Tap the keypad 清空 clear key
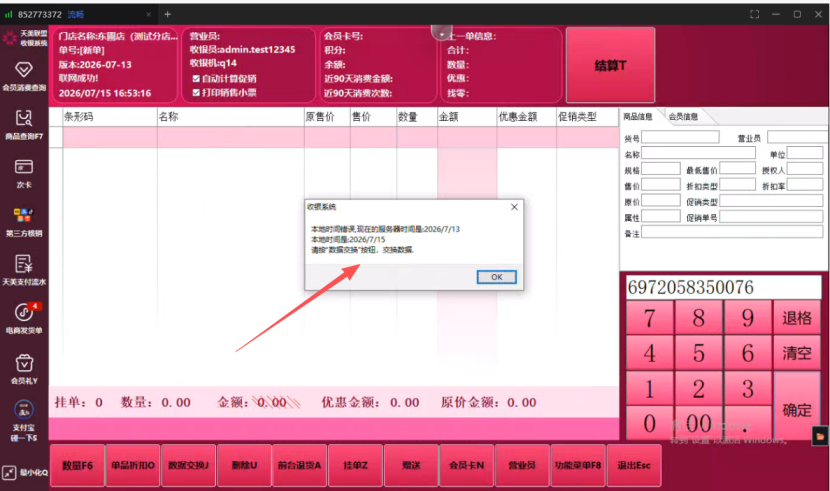This screenshot has width=830, height=491. point(797,353)
